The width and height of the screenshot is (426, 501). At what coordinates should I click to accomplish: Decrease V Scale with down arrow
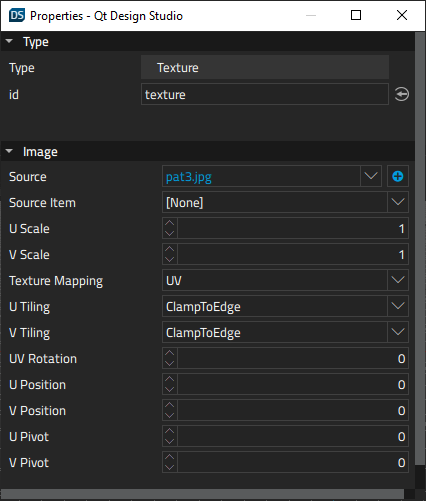click(170, 259)
